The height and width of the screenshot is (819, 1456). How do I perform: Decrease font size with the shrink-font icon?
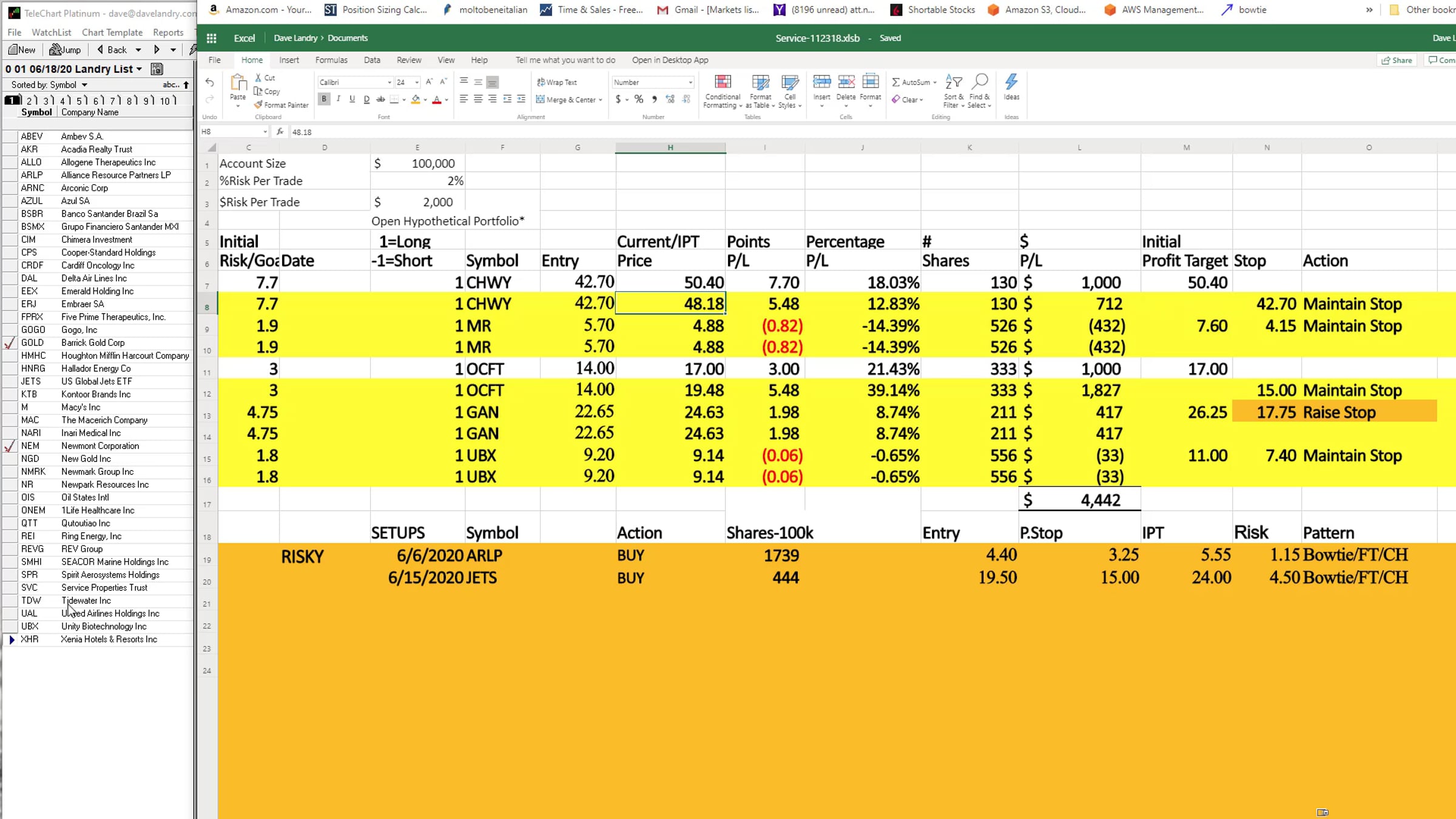tap(443, 82)
